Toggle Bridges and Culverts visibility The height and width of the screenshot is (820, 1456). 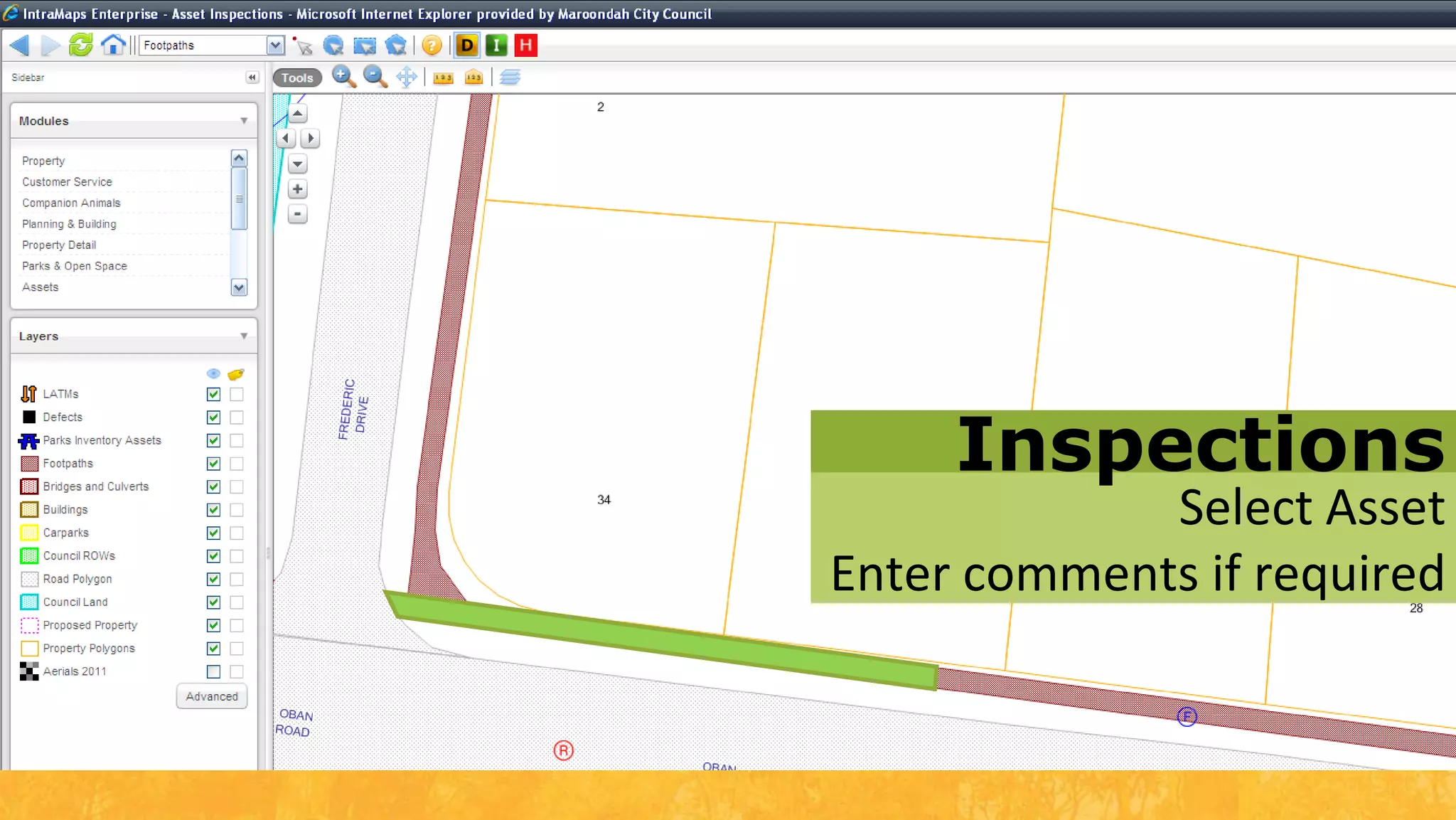213,486
